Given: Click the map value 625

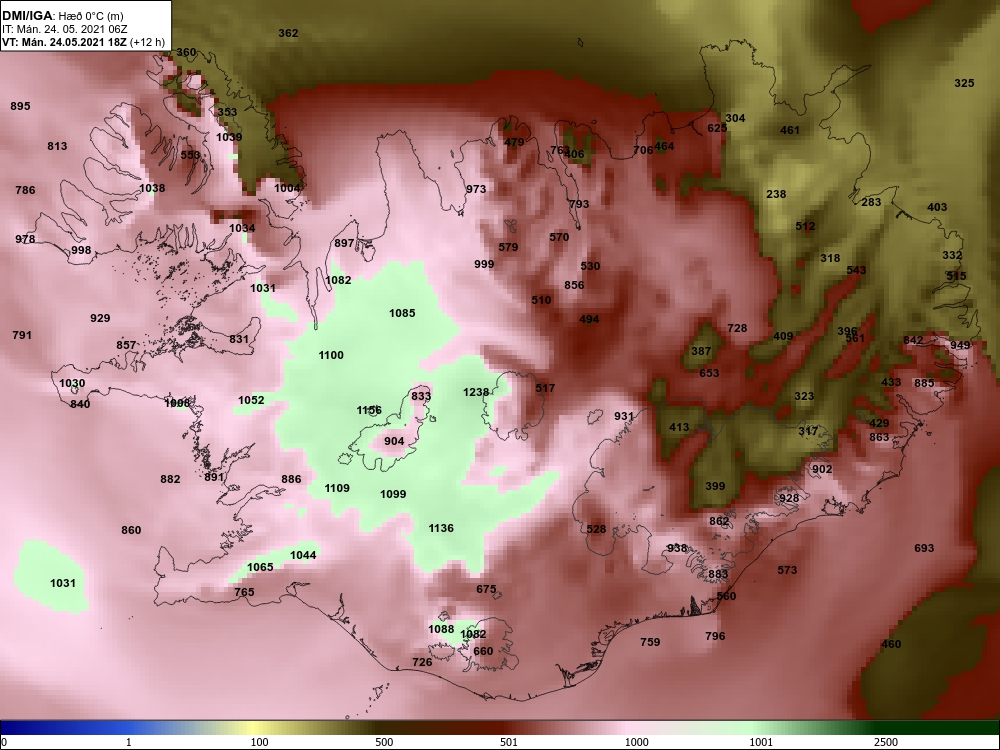Looking at the screenshot, I should click(717, 128).
